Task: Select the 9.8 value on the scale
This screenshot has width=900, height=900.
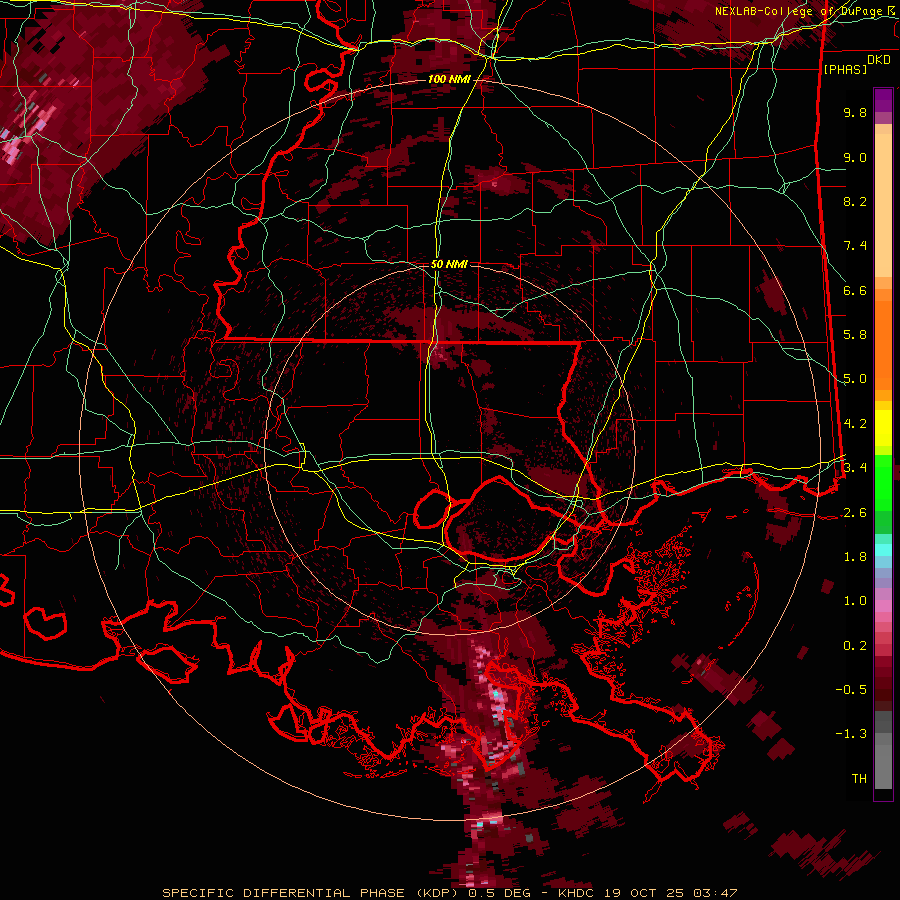Action: pos(855,112)
